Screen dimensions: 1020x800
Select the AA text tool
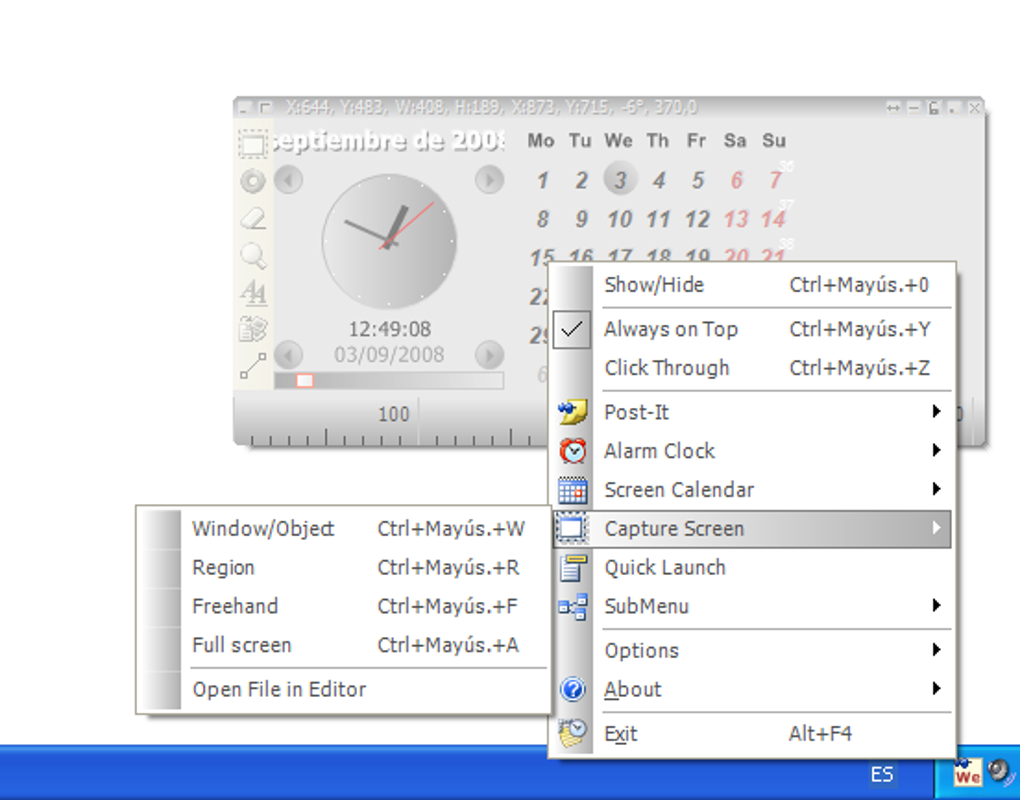(x=252, y=292)
